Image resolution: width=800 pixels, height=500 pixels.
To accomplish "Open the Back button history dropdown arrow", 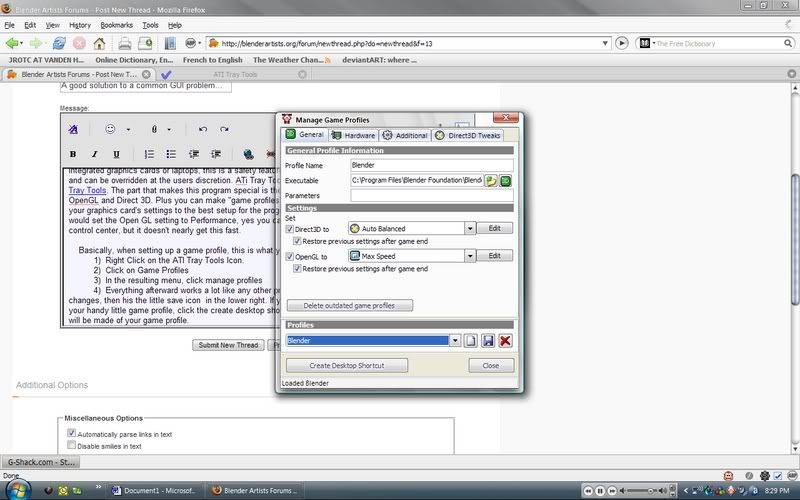I will click(x=21, y=43).
